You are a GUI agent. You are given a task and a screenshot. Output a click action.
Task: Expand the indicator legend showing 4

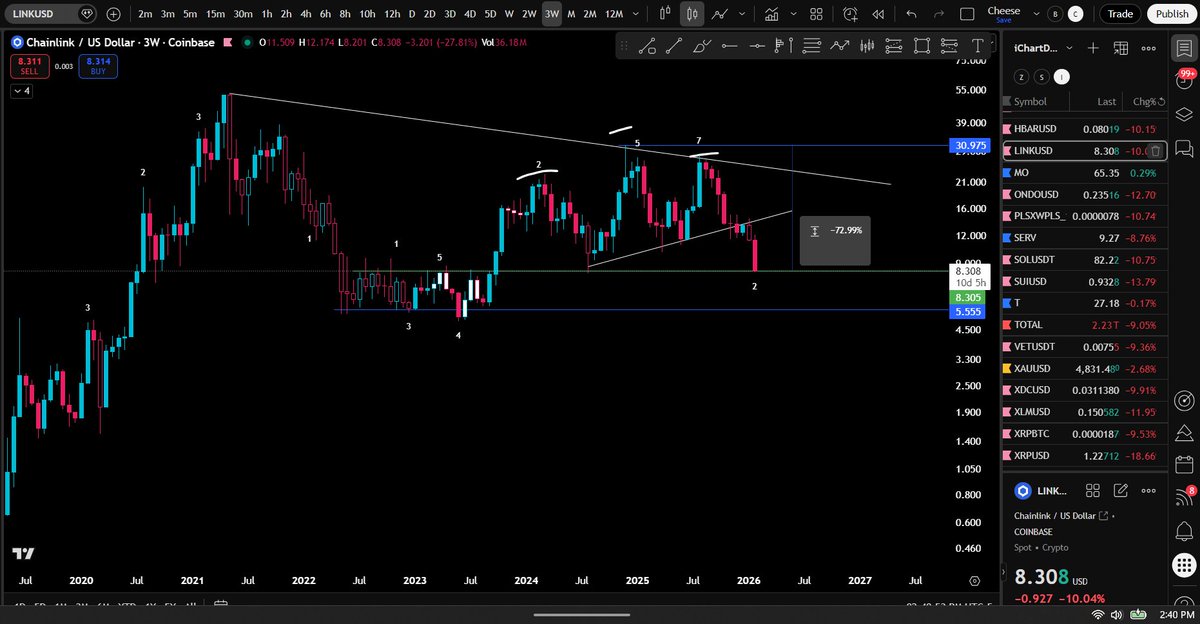pyautogui.click(x=21, y=91)
